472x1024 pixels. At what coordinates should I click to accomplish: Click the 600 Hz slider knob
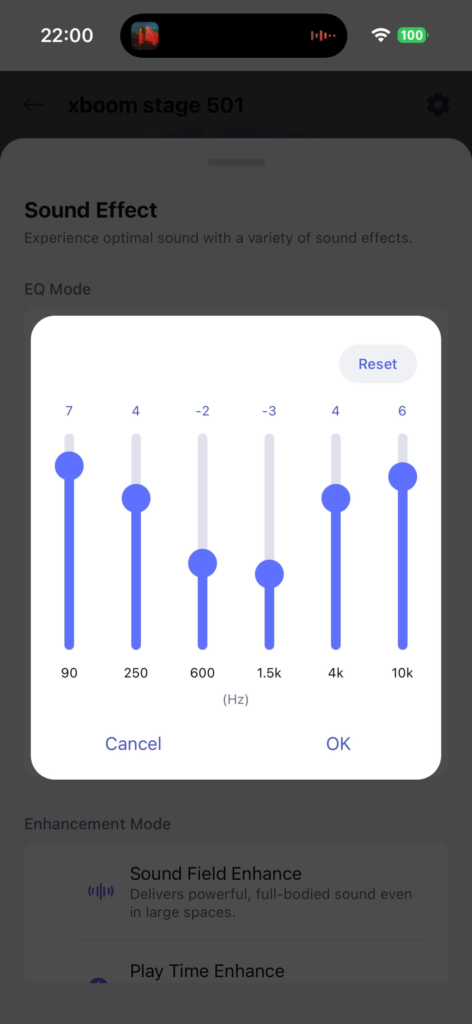202,563
